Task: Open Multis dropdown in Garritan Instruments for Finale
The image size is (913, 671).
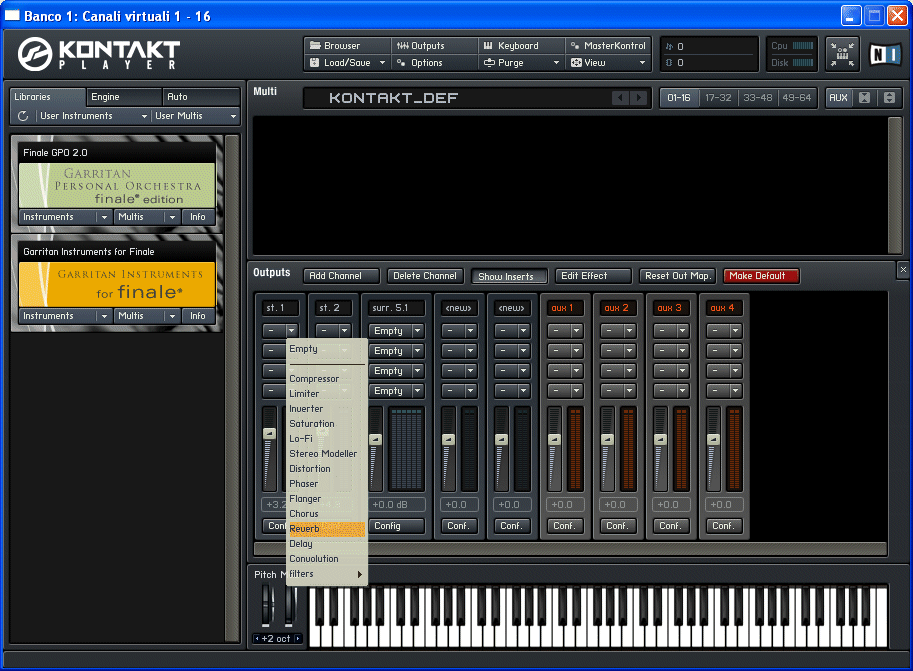Action: click(146, 316)
